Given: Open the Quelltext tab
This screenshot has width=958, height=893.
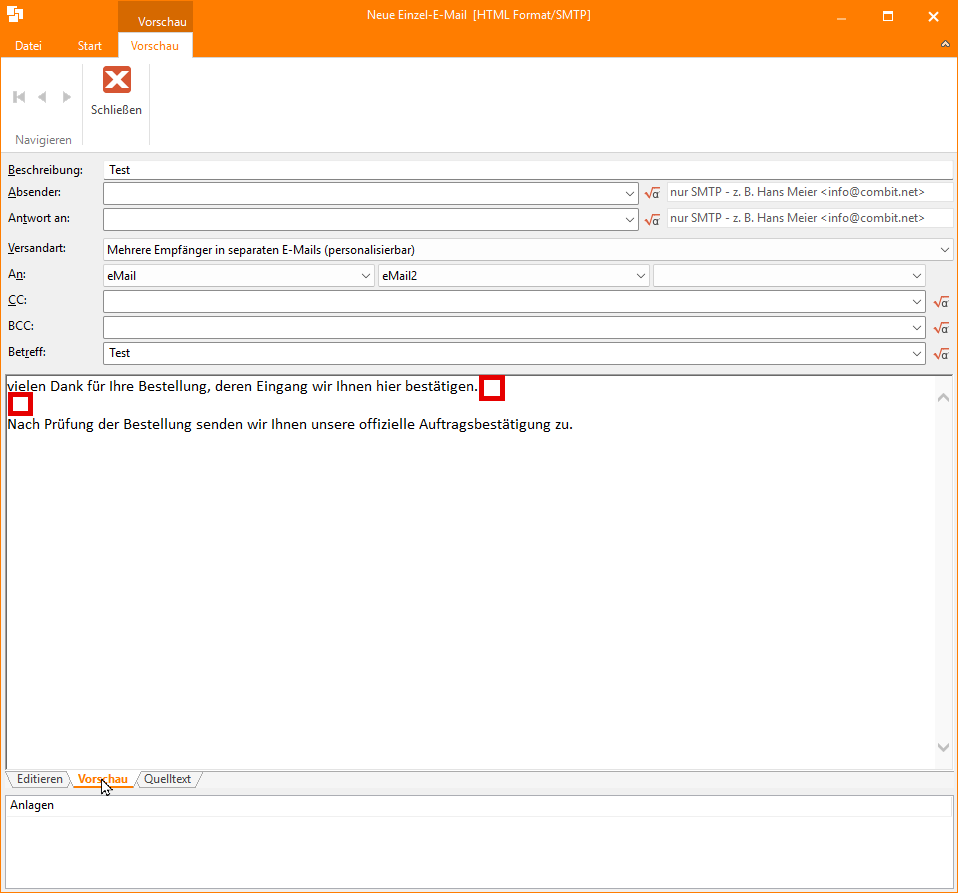Looking at the screenshot, I should pyautogui.click(x=167, y=780).
